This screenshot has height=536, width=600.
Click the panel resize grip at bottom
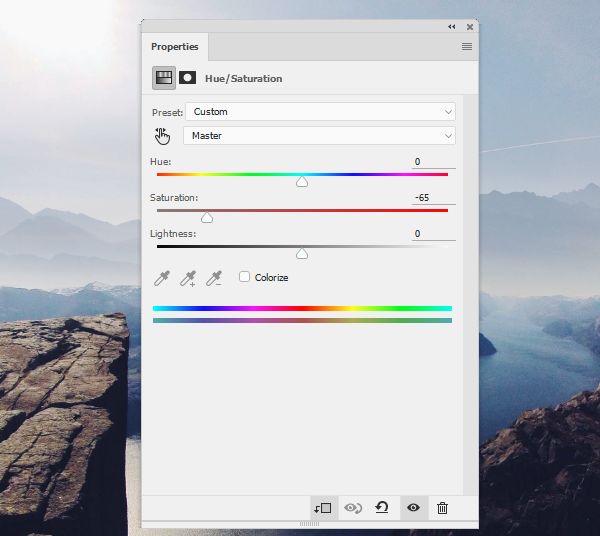tap(309, 524)
